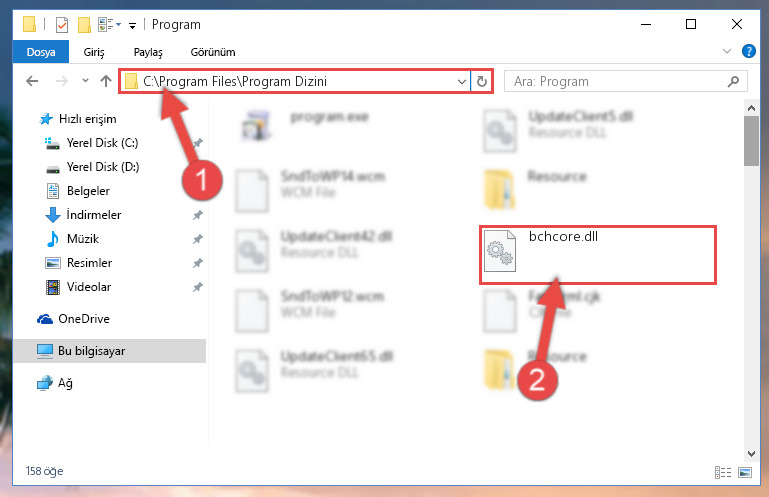Unpin İndirmeler from quick access
Viewport: 769px width, 497px height.
(198, 215)
